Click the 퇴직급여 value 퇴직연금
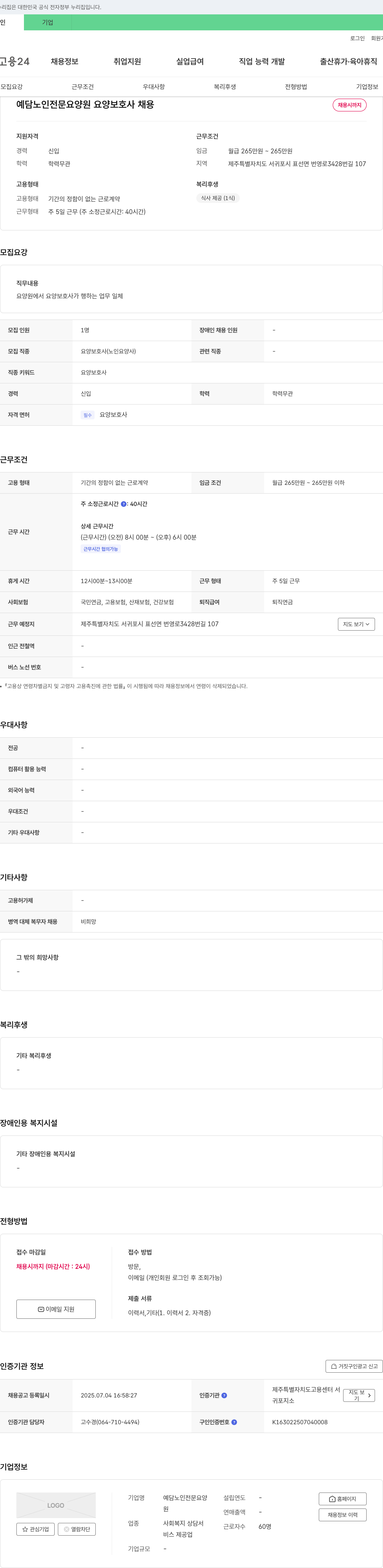The width and height of the screenshot is (383, 1568). [x=282, y=602]
